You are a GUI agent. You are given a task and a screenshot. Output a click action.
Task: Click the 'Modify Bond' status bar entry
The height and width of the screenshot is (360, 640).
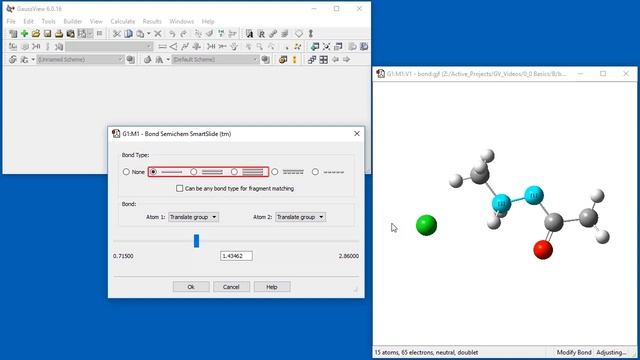pos(574,352)
